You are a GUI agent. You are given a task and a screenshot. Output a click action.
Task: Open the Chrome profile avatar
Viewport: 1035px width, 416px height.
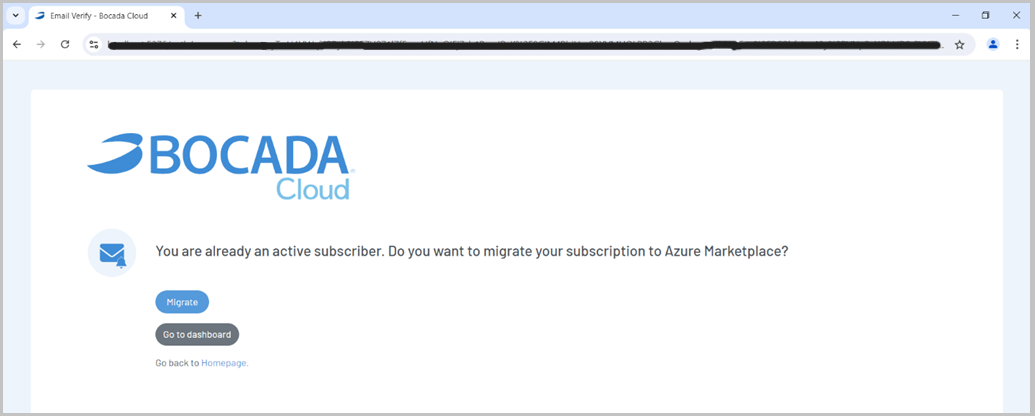[x=993, y=44]
